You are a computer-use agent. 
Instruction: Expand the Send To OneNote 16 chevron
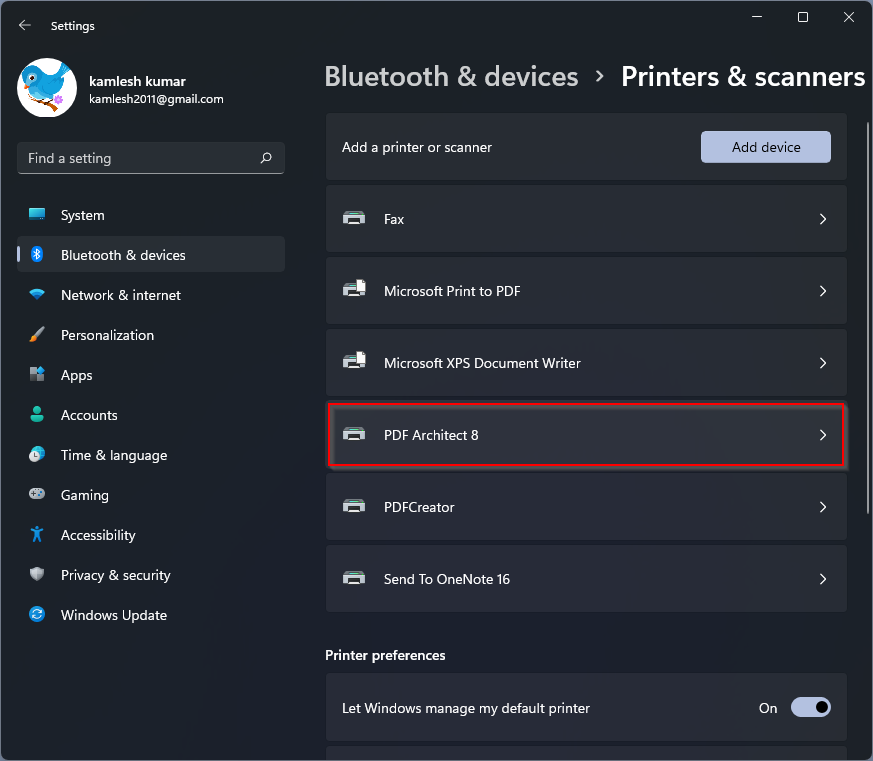tap(823, 579)
